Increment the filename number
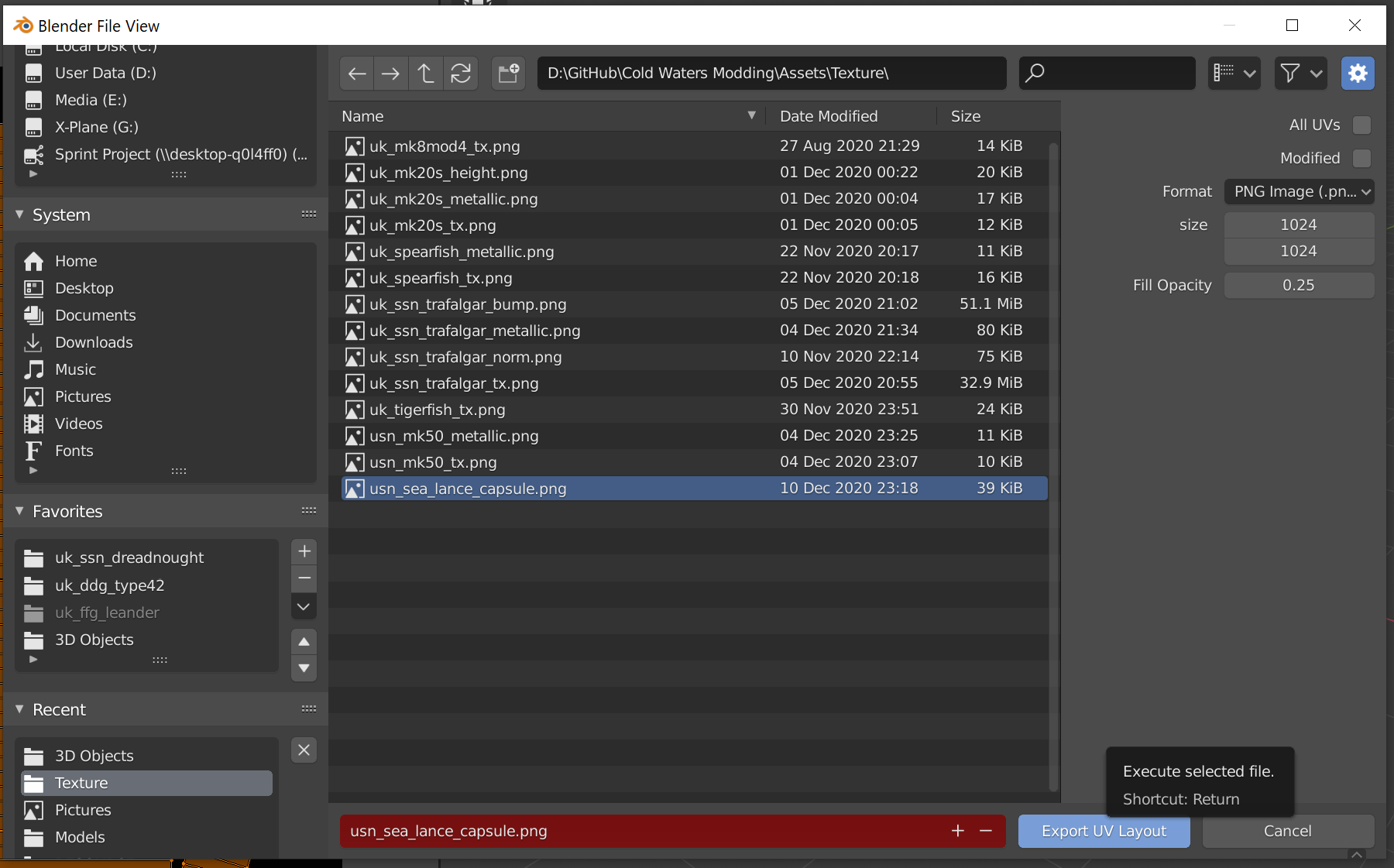 (958, 831)
